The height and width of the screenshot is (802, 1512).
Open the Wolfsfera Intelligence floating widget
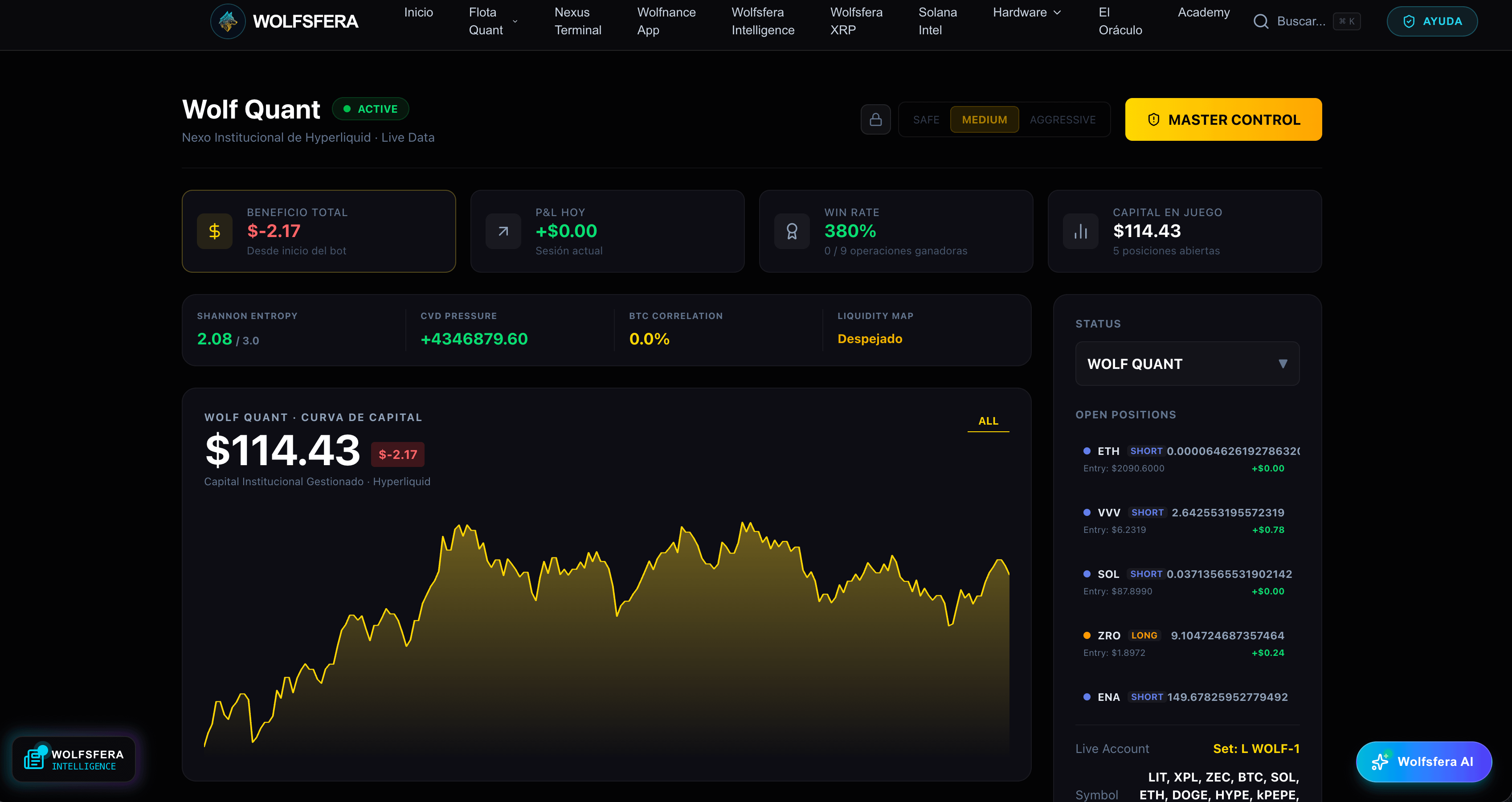pyautogui.click(x=74, y=759)
